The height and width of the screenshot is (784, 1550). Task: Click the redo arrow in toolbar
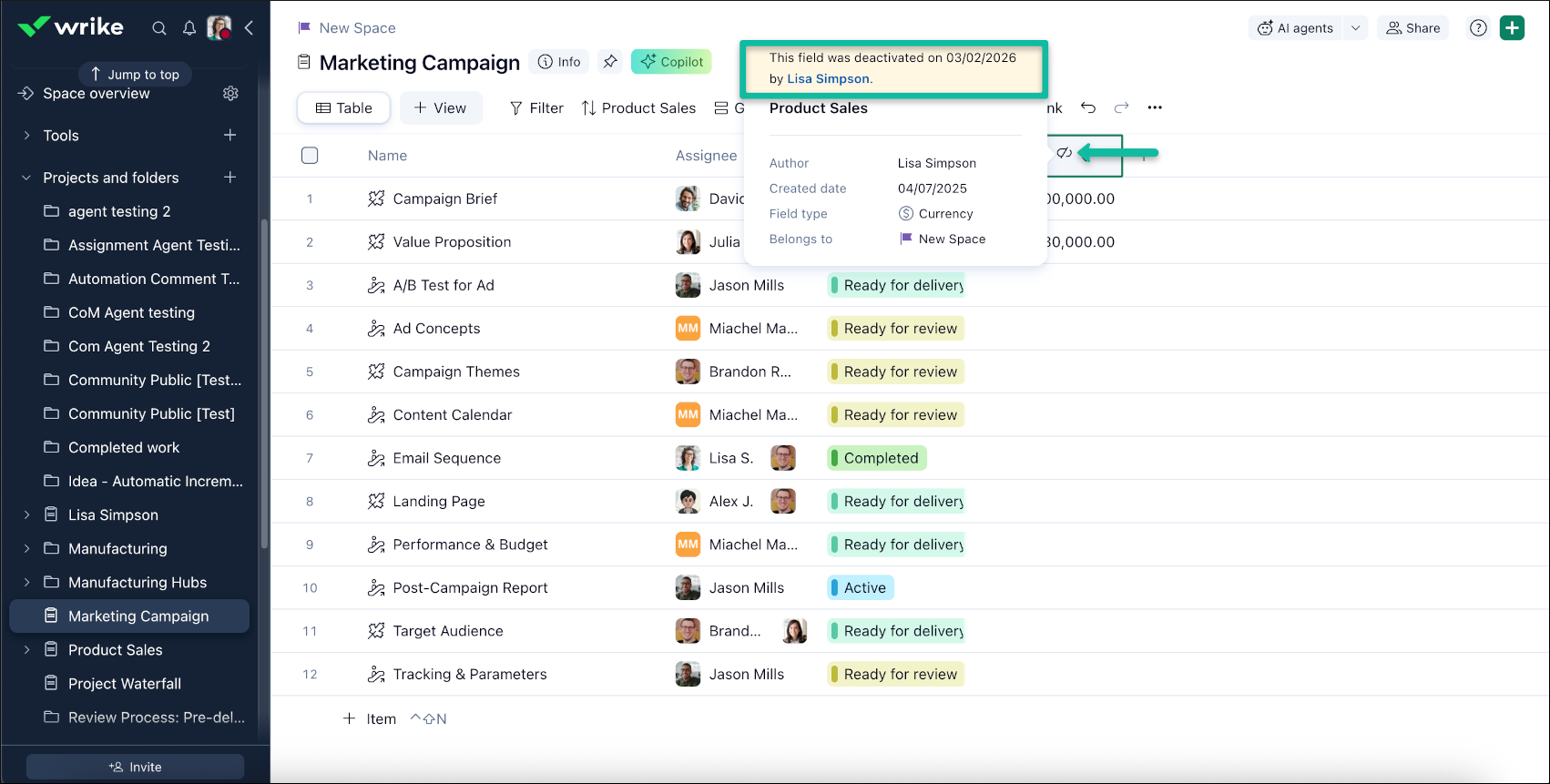click(x=1122, y=107)
